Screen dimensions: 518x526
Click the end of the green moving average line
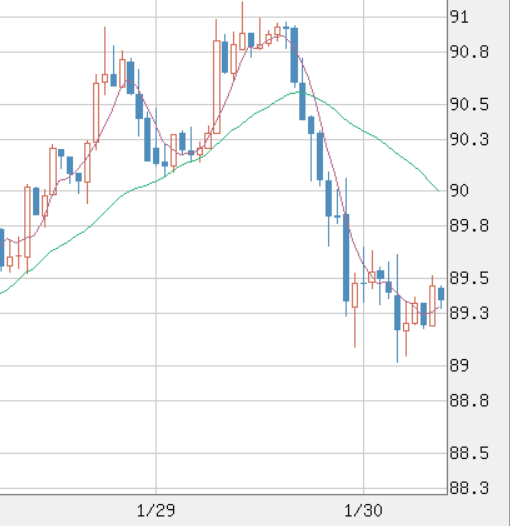(x=438, y=191)
